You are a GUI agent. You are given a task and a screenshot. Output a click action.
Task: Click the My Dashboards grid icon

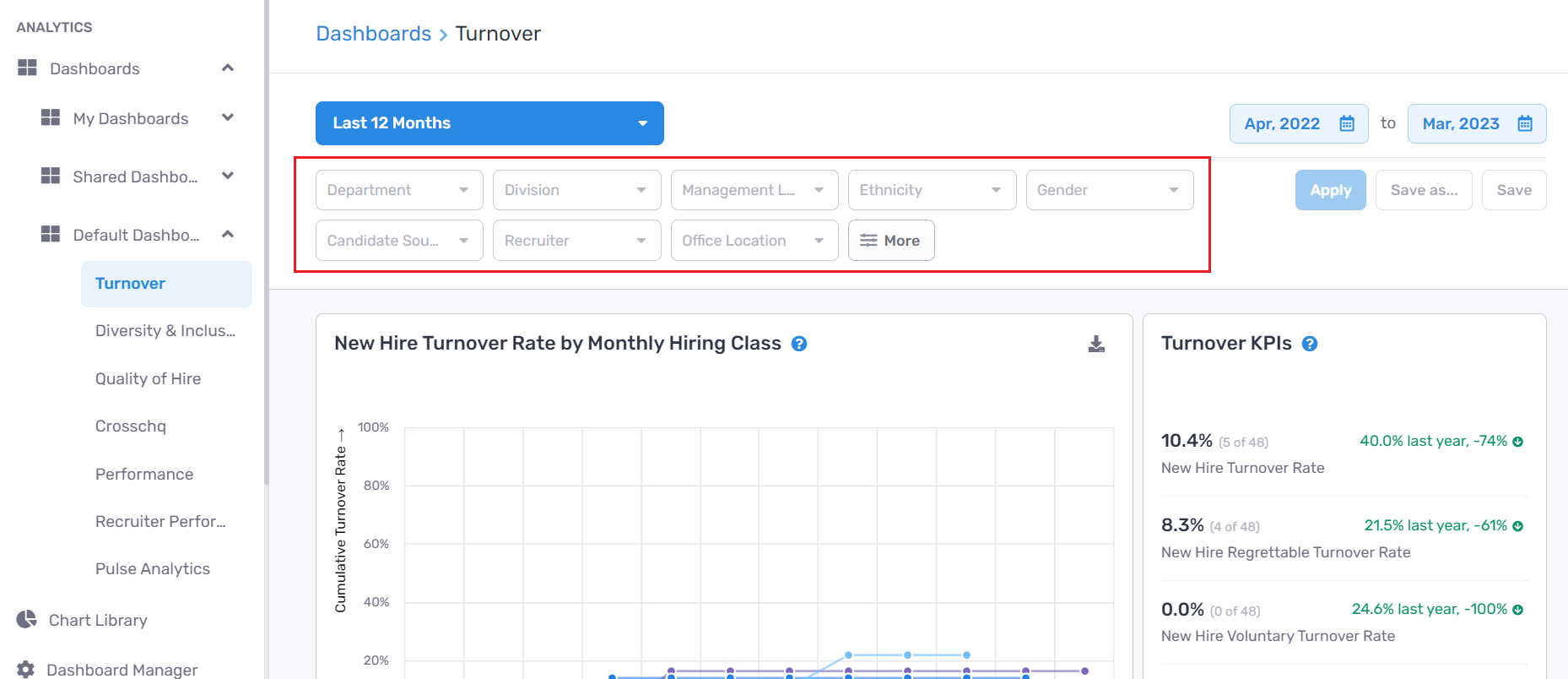click(x=51, y=117)
